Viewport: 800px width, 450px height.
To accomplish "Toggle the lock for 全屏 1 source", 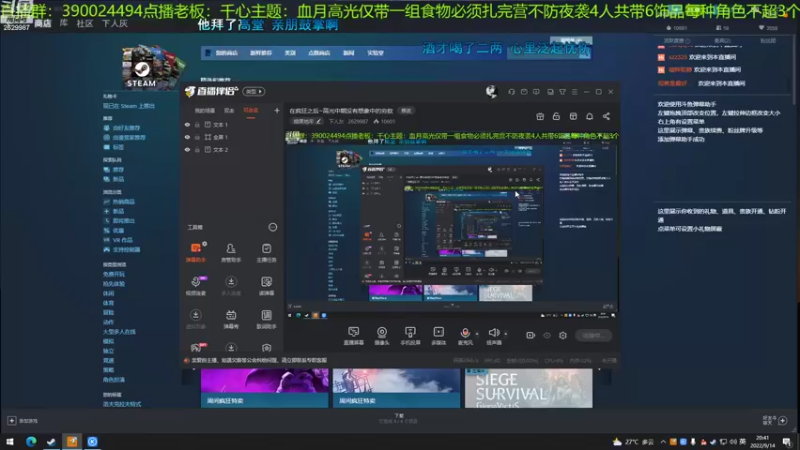I will [x=197, y=137].
